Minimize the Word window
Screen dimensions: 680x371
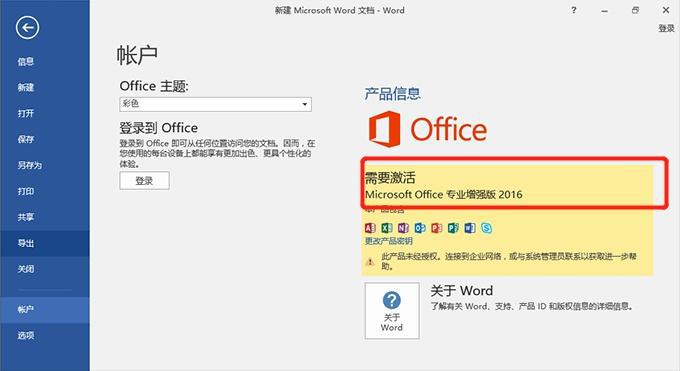tap(605, 10)
